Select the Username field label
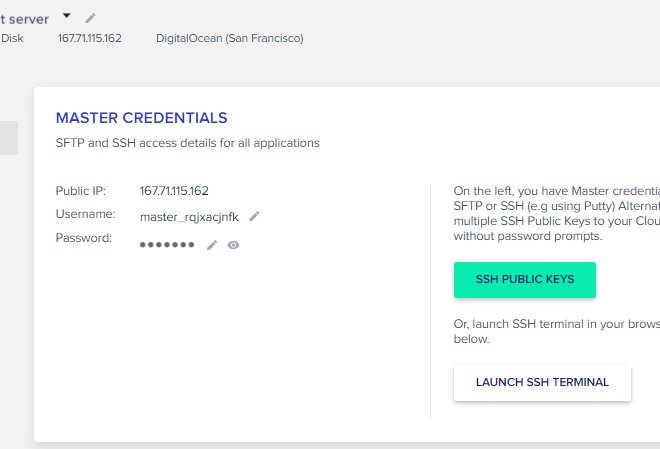The image size is (660, 449). [85, 214]
